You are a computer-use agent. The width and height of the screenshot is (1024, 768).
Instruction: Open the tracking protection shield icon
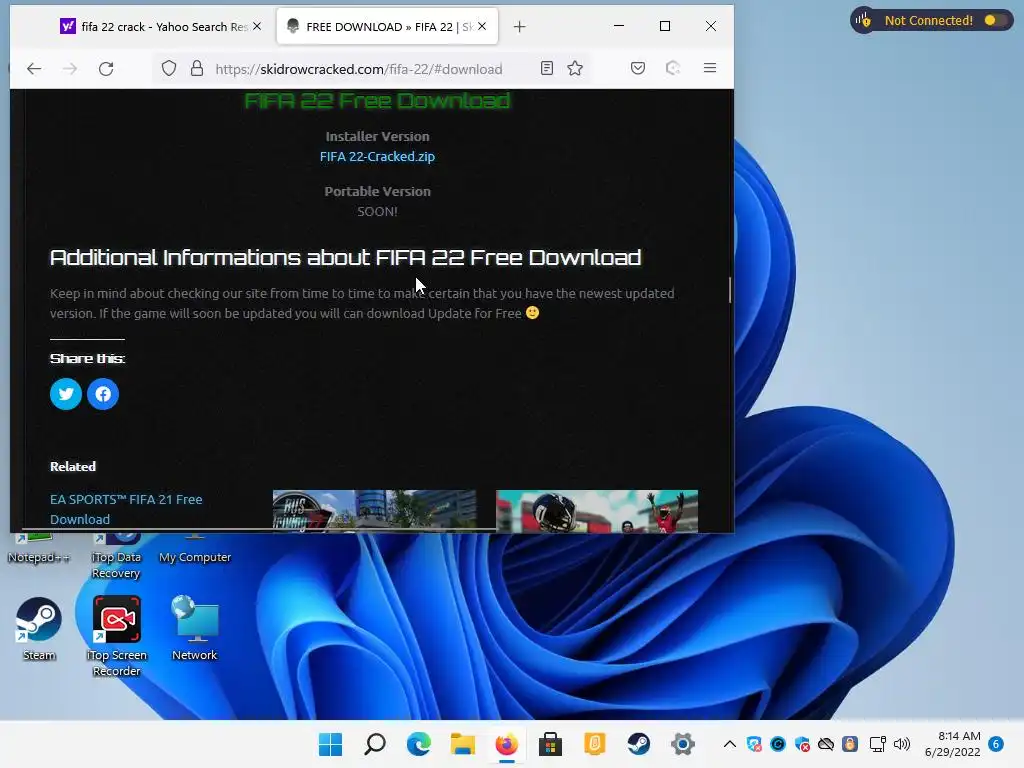click(x=169, y=69)
